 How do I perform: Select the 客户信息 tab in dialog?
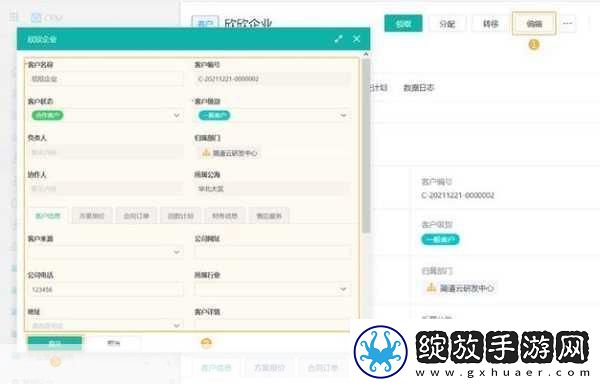point(47,216)
